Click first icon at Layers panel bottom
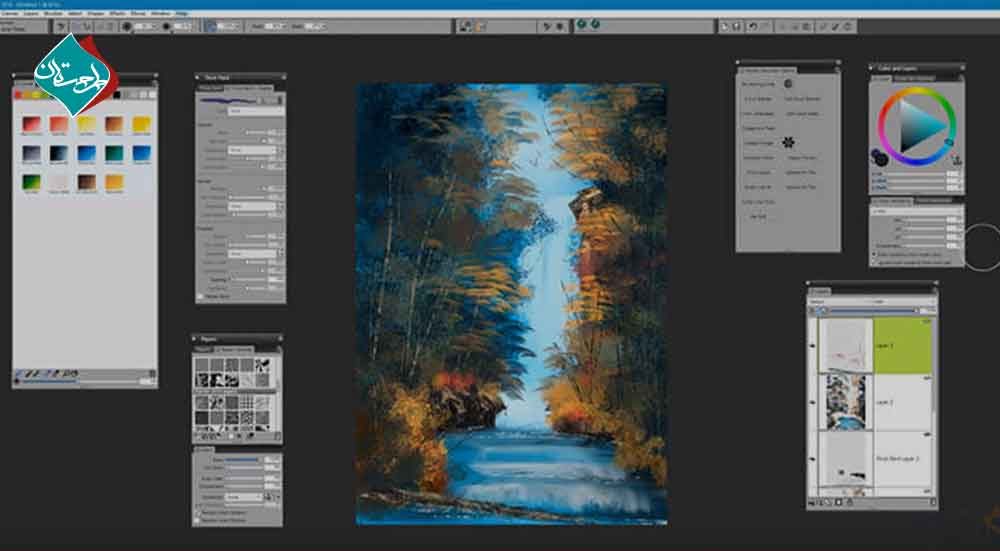This screenshot has height=551, width=1000. tap(813, 503)
